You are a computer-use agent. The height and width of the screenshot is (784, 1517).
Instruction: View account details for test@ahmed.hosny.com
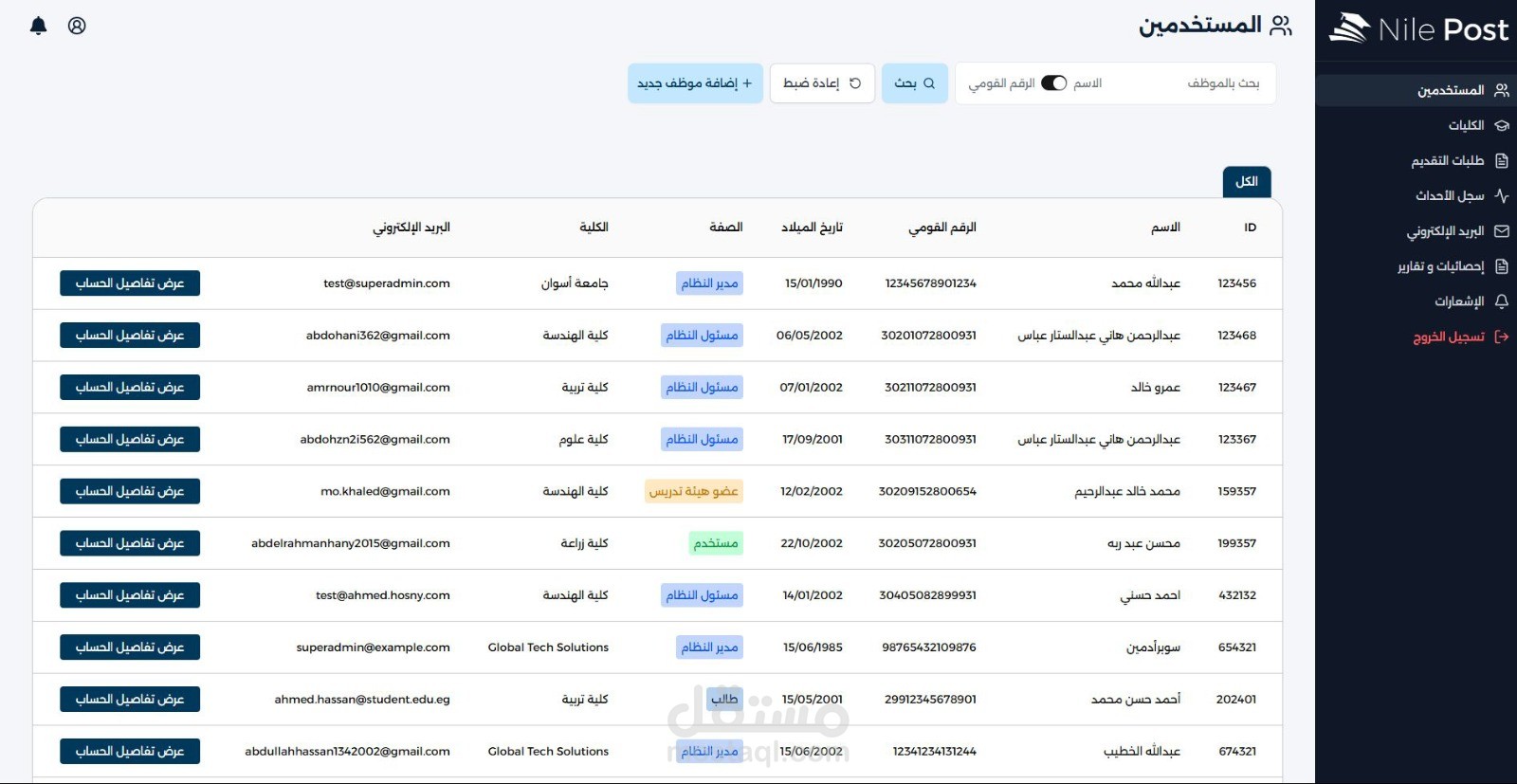[130, 595]
